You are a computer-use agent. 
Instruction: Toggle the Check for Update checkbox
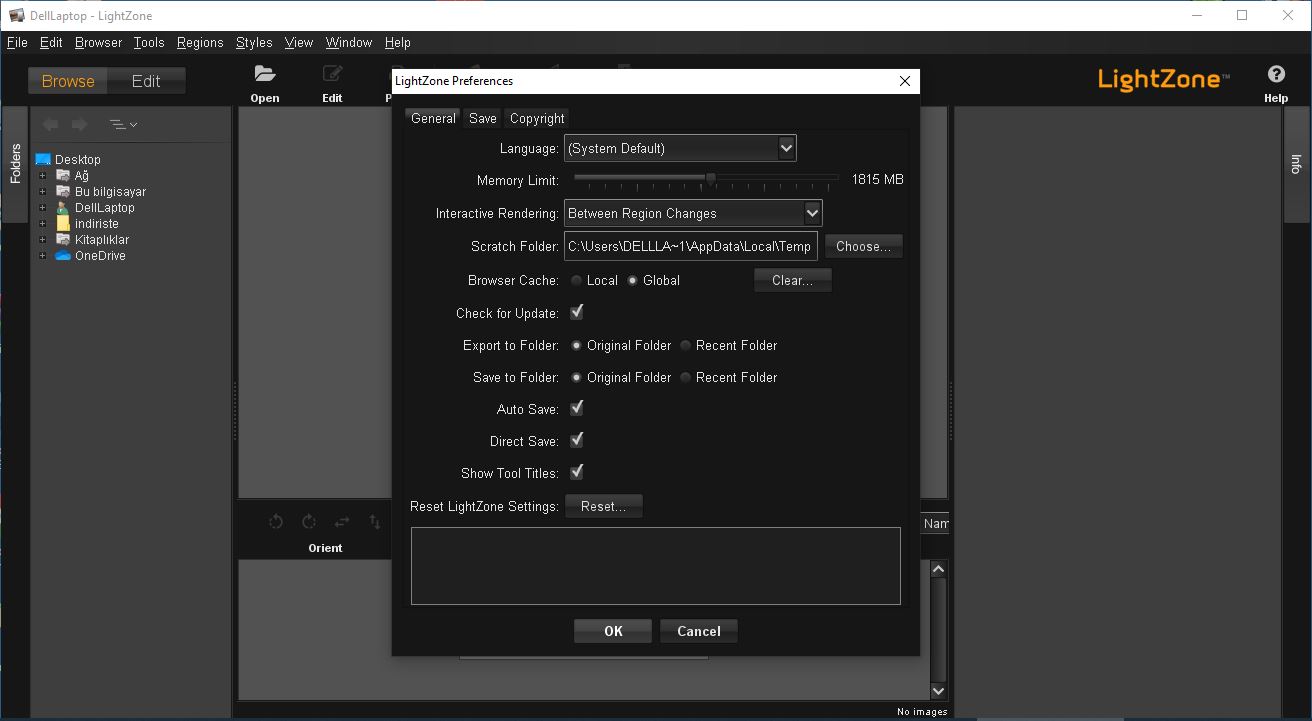click(577, 312)
